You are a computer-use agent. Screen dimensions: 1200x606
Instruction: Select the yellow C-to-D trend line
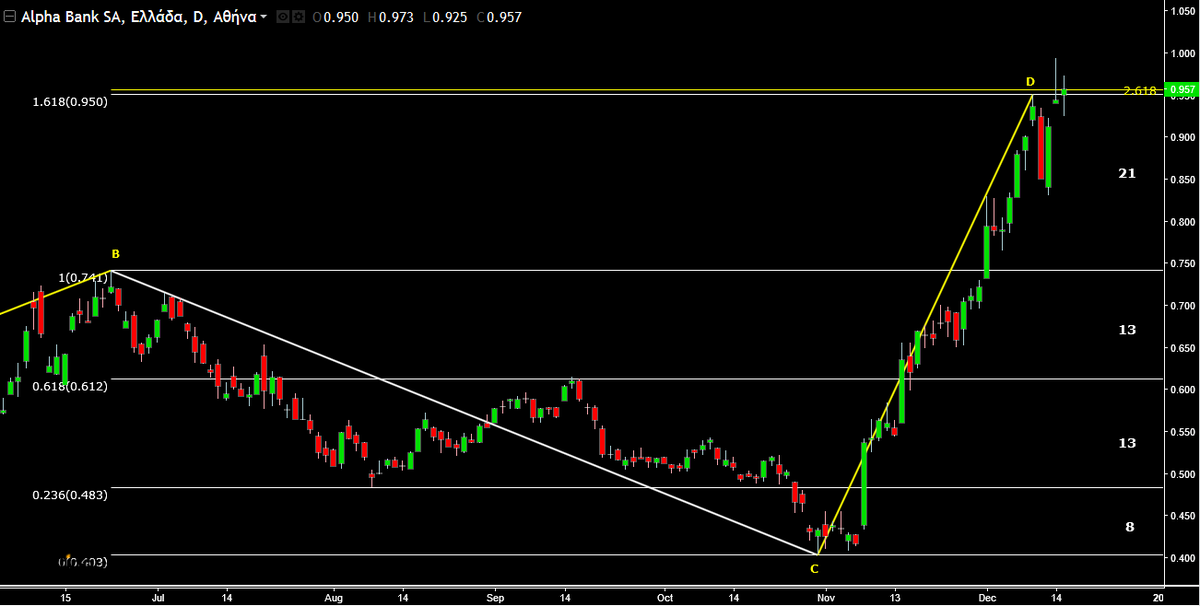pos(925,325)
